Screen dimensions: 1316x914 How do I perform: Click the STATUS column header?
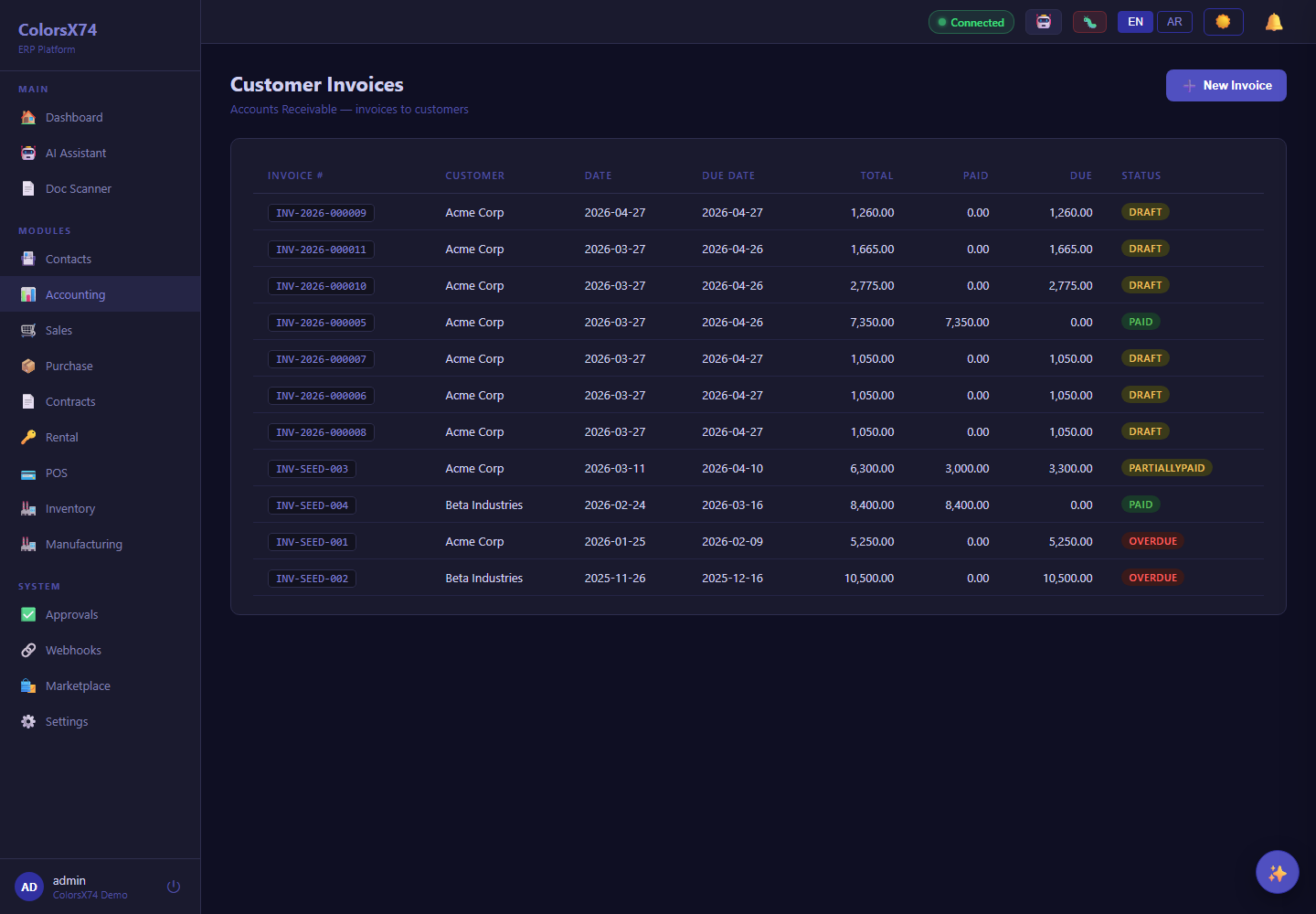point(1141,175)
